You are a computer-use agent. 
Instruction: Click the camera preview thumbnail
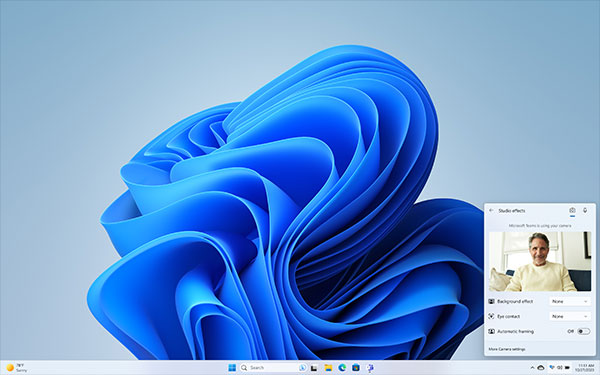tap(540, 261)
